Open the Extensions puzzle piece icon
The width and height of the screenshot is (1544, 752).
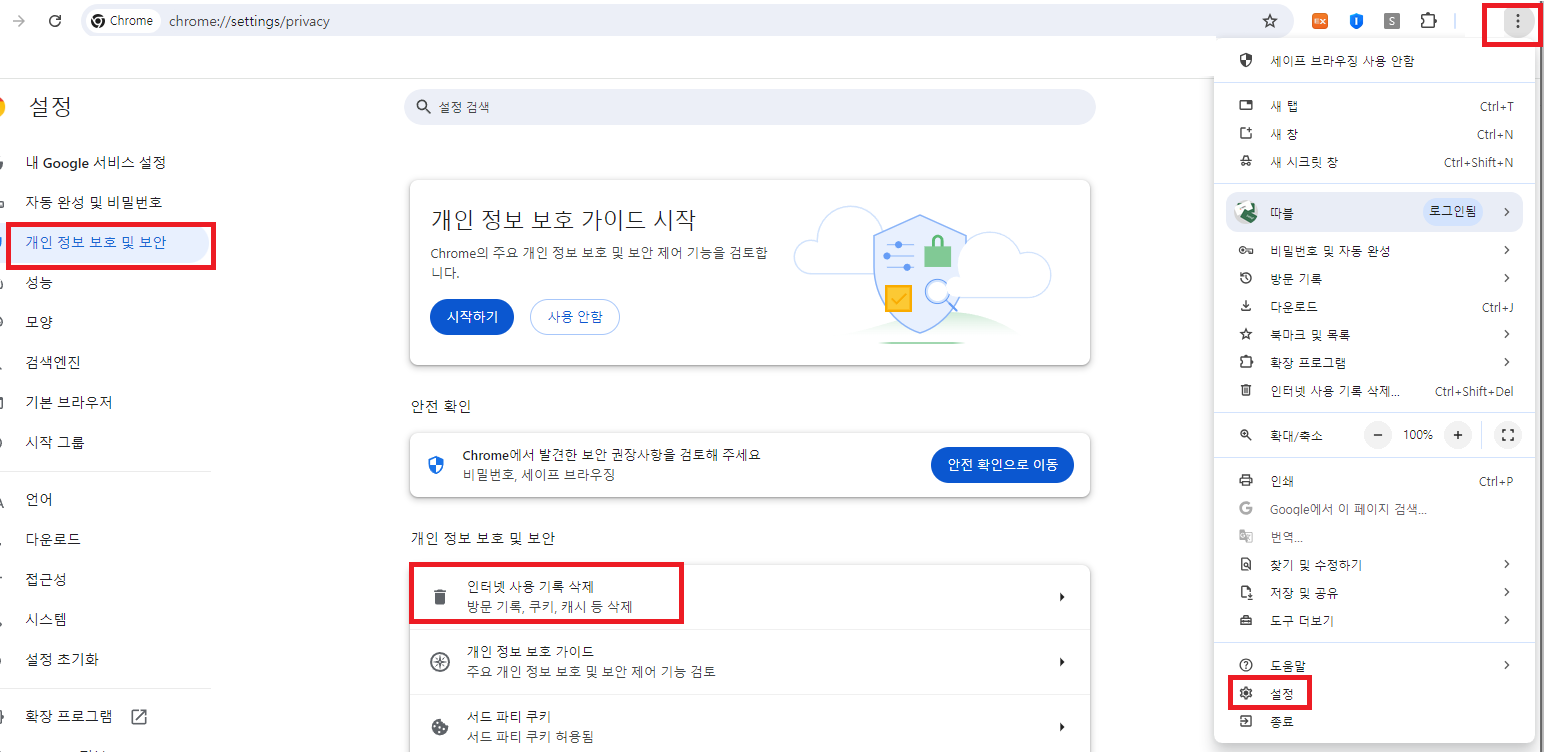pyautogui.click(x=1428, y=21)
